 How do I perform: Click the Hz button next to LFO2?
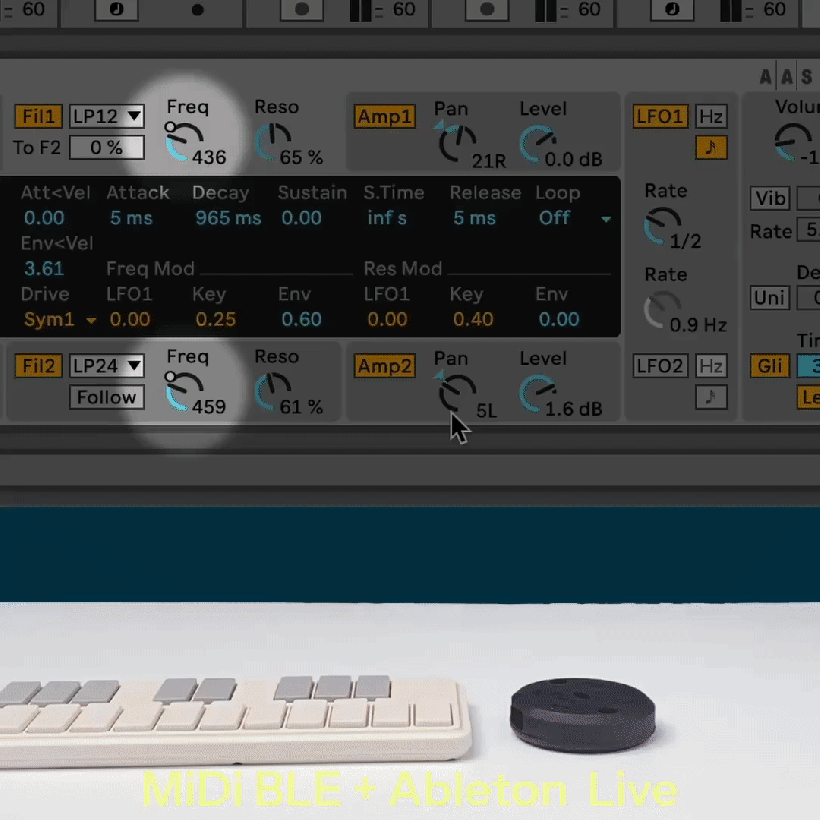click(711, 366)
